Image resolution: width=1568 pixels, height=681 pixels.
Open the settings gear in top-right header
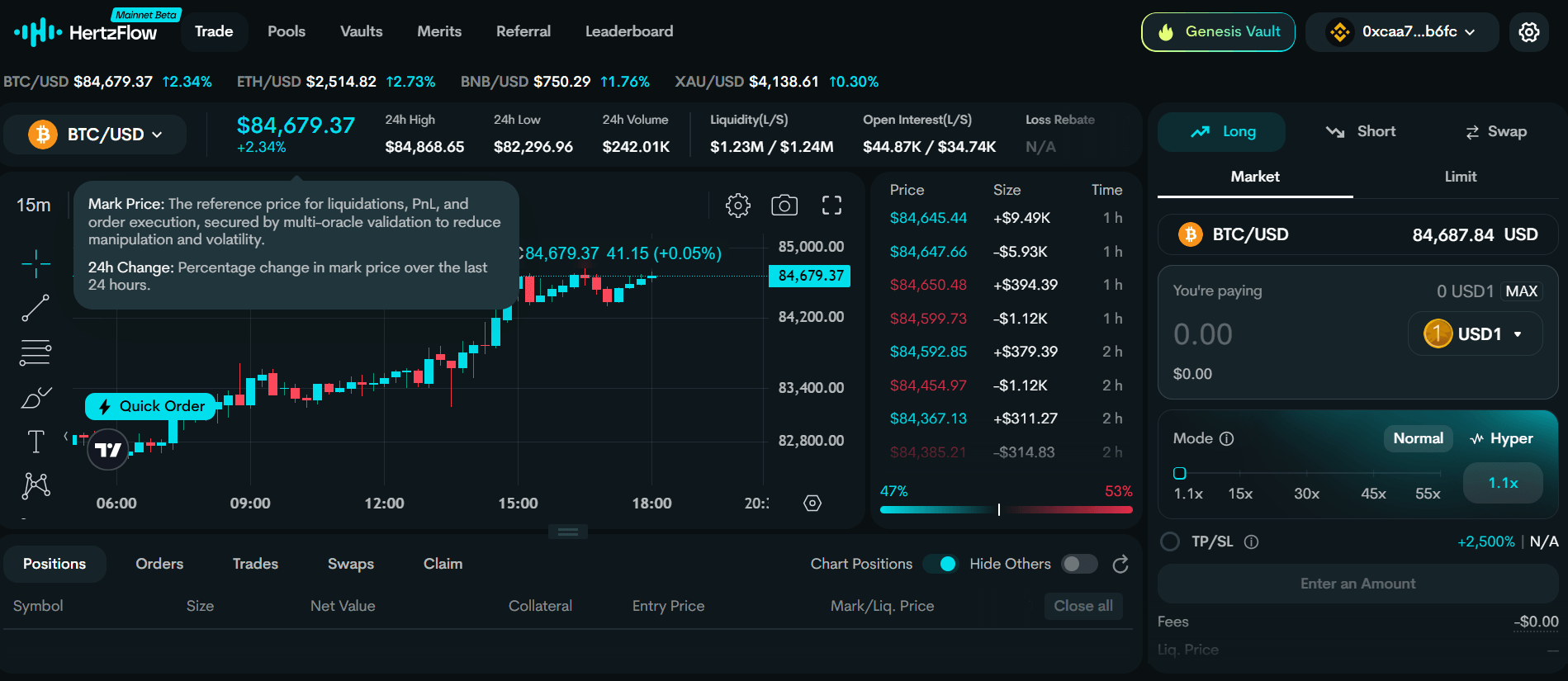pyautogui.click(x=1529, y=32)
